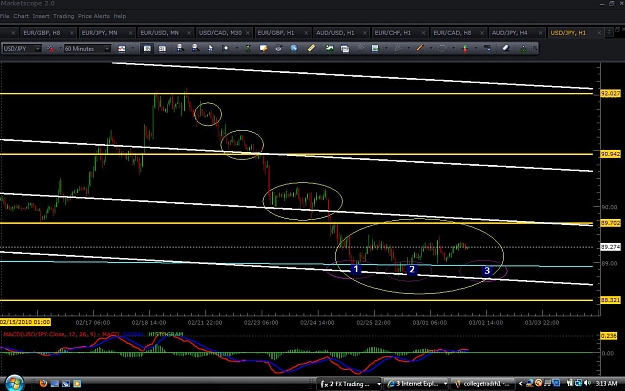Open the Help menu
Screen dimensions: 625x391
(120, 16)
